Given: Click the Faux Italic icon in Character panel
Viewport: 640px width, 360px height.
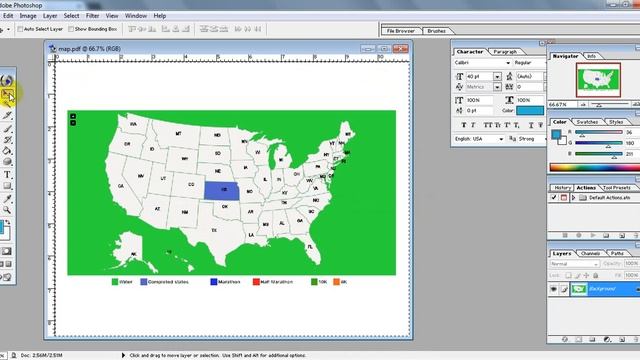Looking at the screenshot, I should [x=473, y=125].
